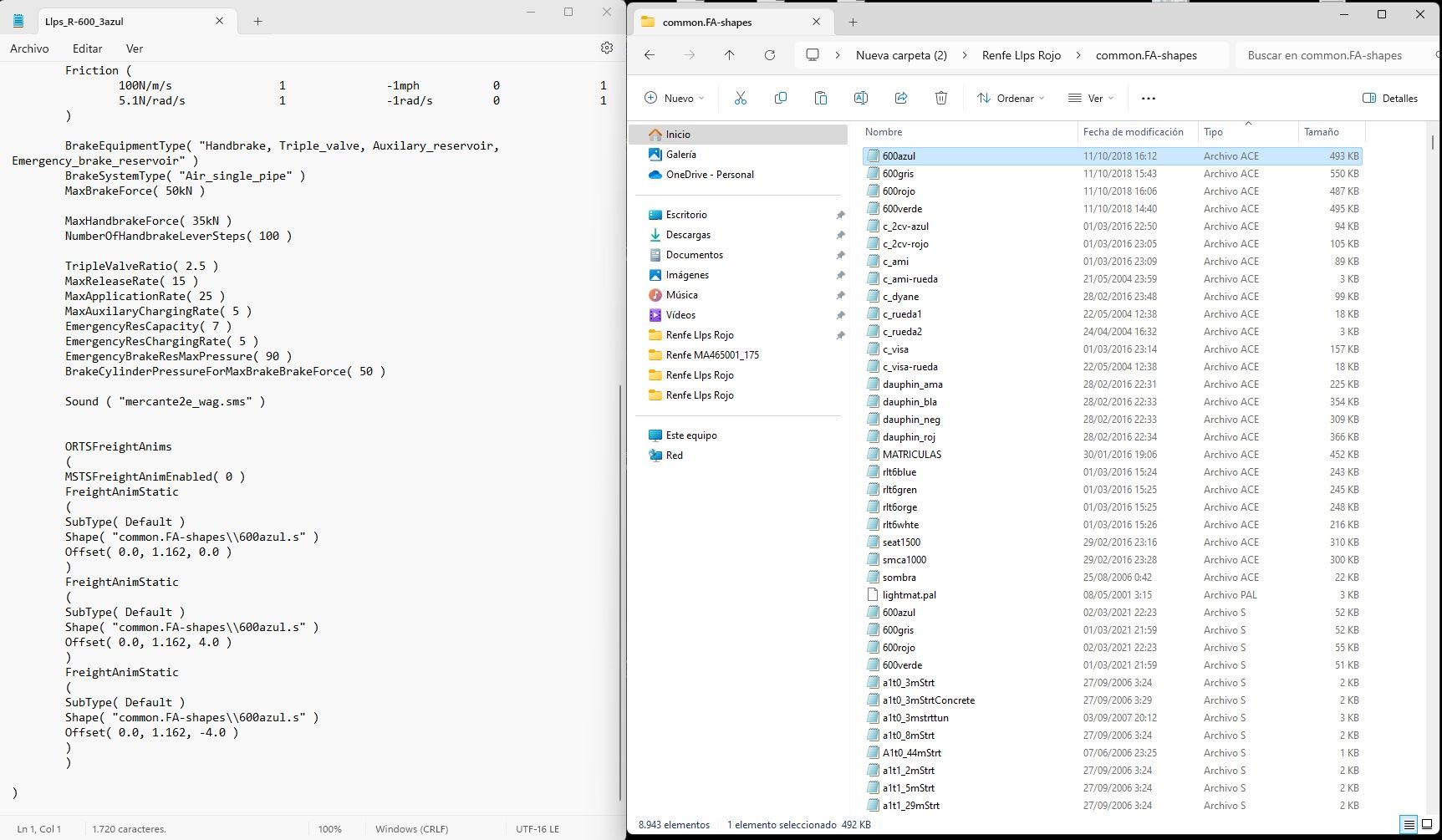Open the Ver view dropdown in Explorer

(1091, 98)
